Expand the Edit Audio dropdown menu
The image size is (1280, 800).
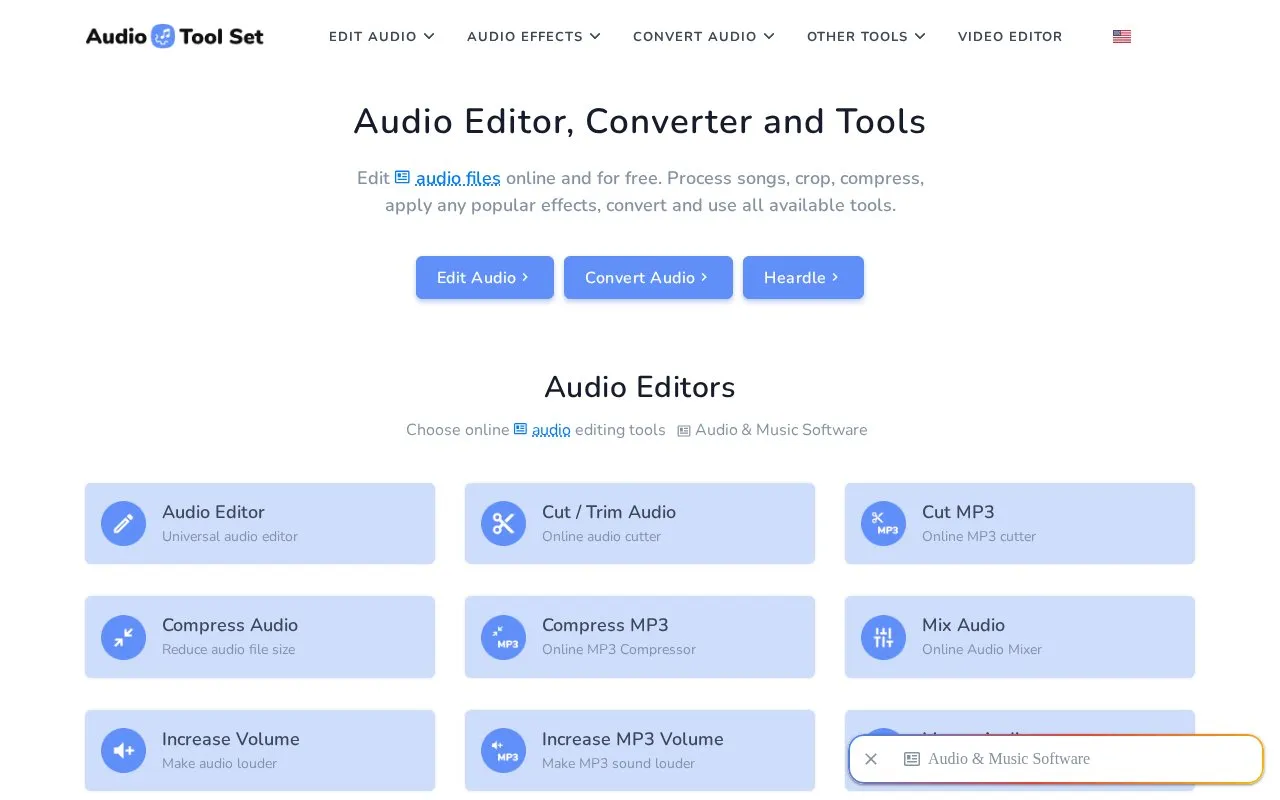click(382, 37)
